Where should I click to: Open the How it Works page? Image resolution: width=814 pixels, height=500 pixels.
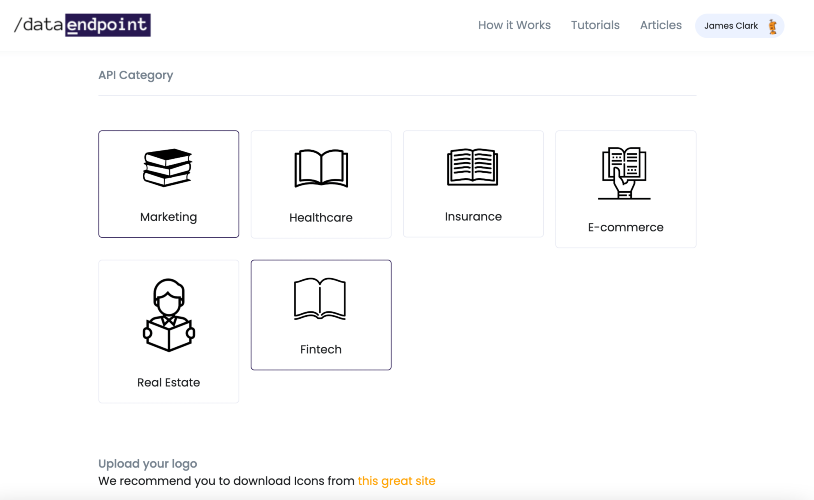[514, 25]
